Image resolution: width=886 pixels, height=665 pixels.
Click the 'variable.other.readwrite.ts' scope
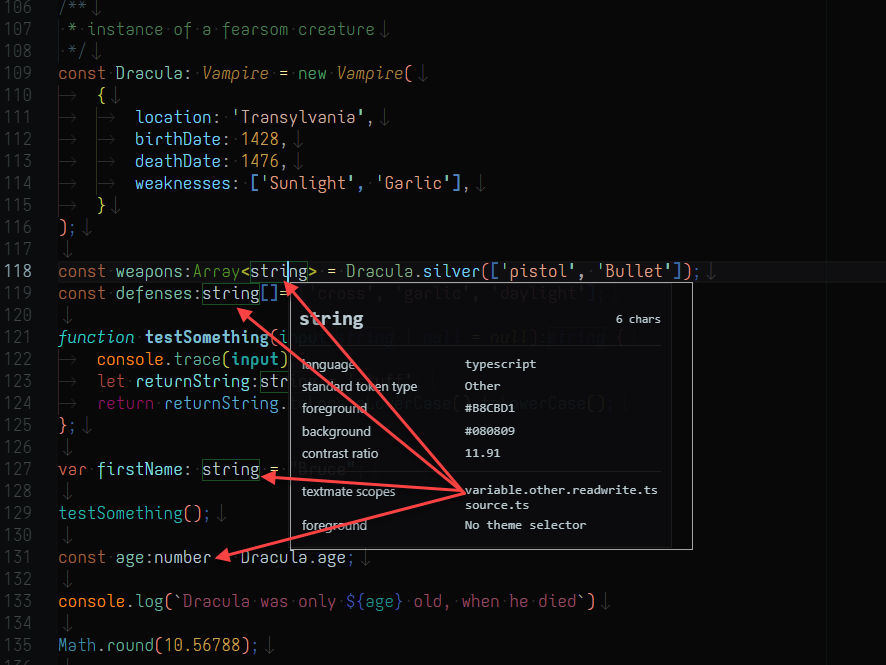pyautogui.click(x=561, y=490)
